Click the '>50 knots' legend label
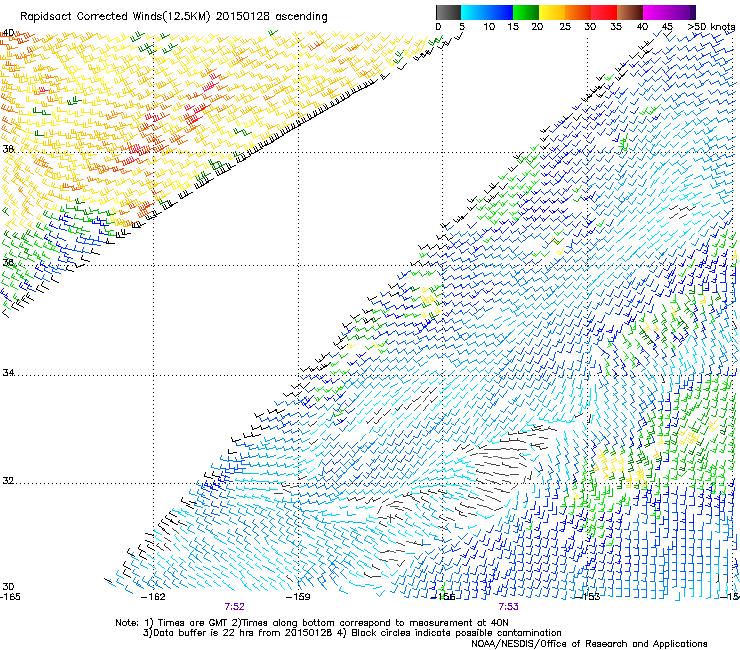Screen dimensions: 740x650 coord(711,27)
